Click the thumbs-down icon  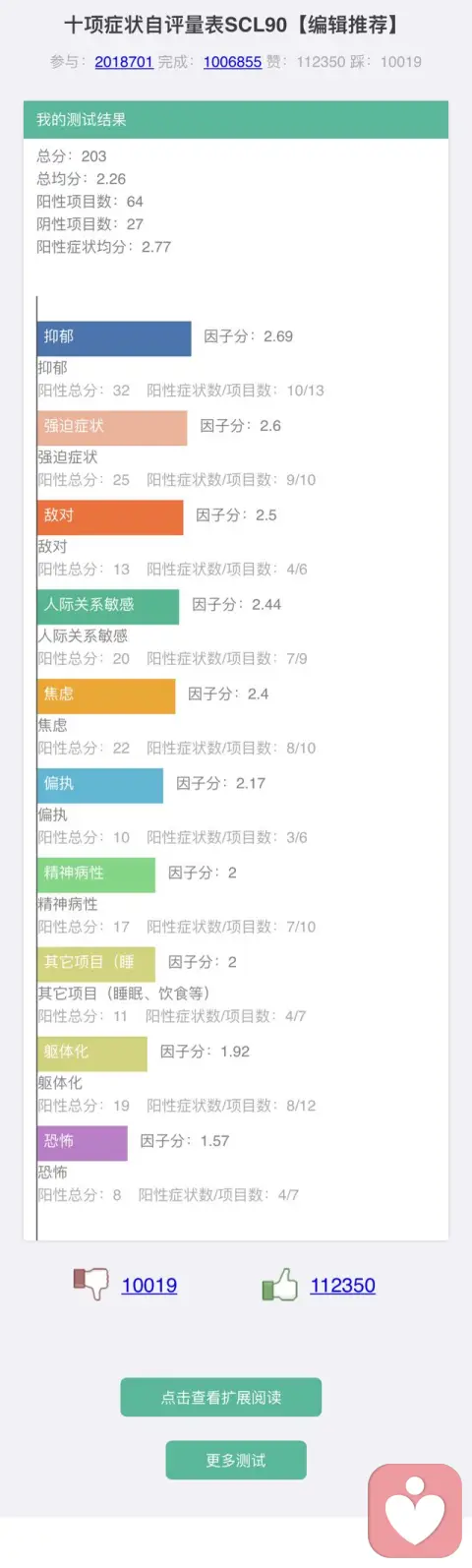pyautogui.click(x=90, y=1283)
